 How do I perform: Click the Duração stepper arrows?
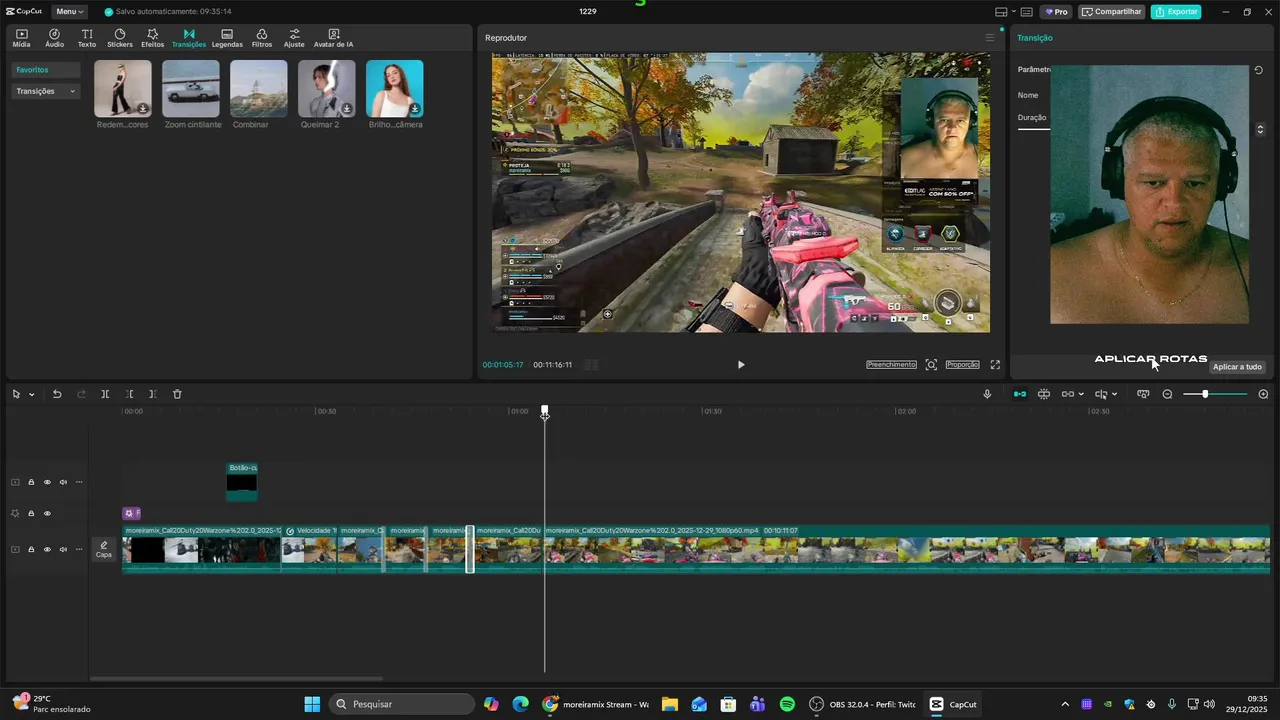pos(1259,130)
